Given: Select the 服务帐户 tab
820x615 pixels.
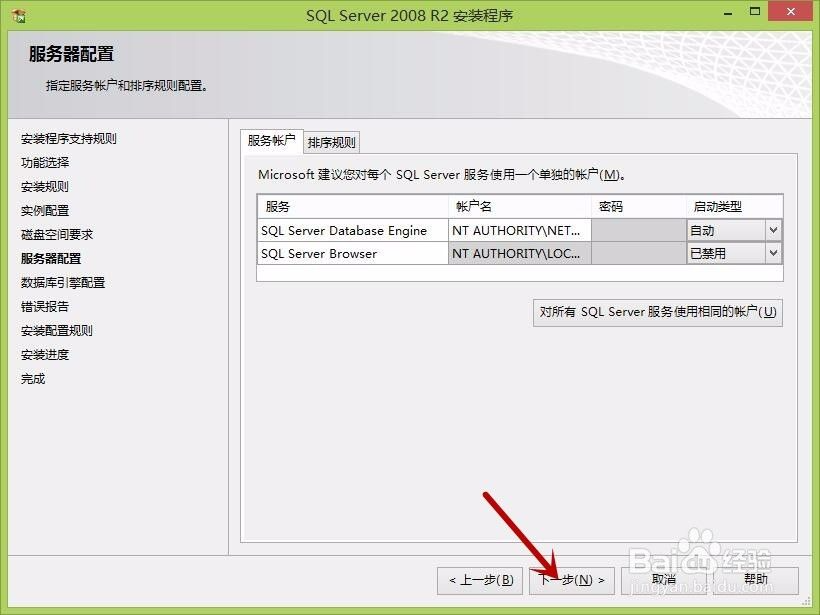Looking at the screenshot, I should click(272, 141).
